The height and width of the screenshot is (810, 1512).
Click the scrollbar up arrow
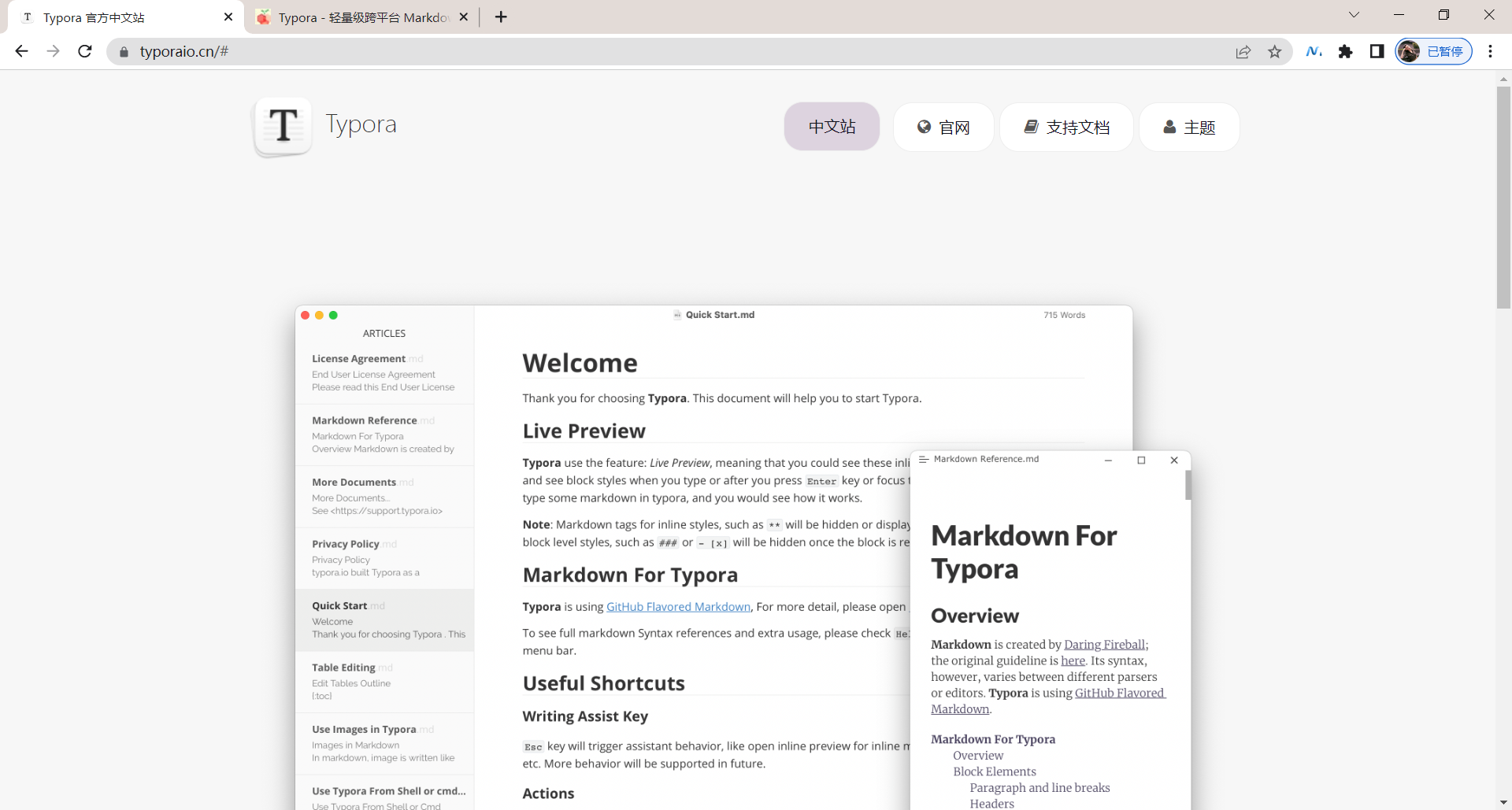(1503, 79)
